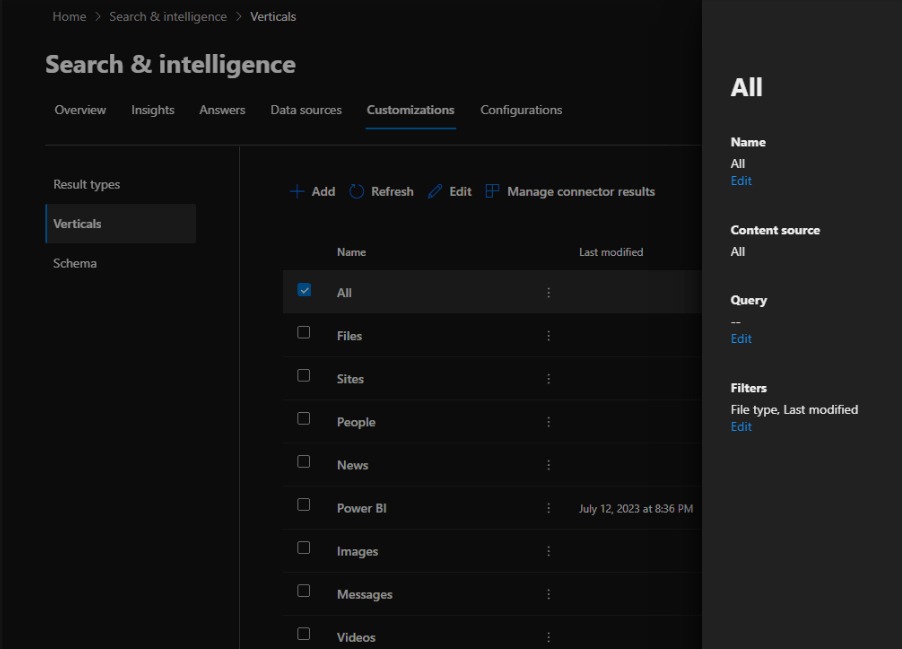Click the Add button label
This screenshot has width=902, height=649.
pyautogui.click(x=323, y=192)
